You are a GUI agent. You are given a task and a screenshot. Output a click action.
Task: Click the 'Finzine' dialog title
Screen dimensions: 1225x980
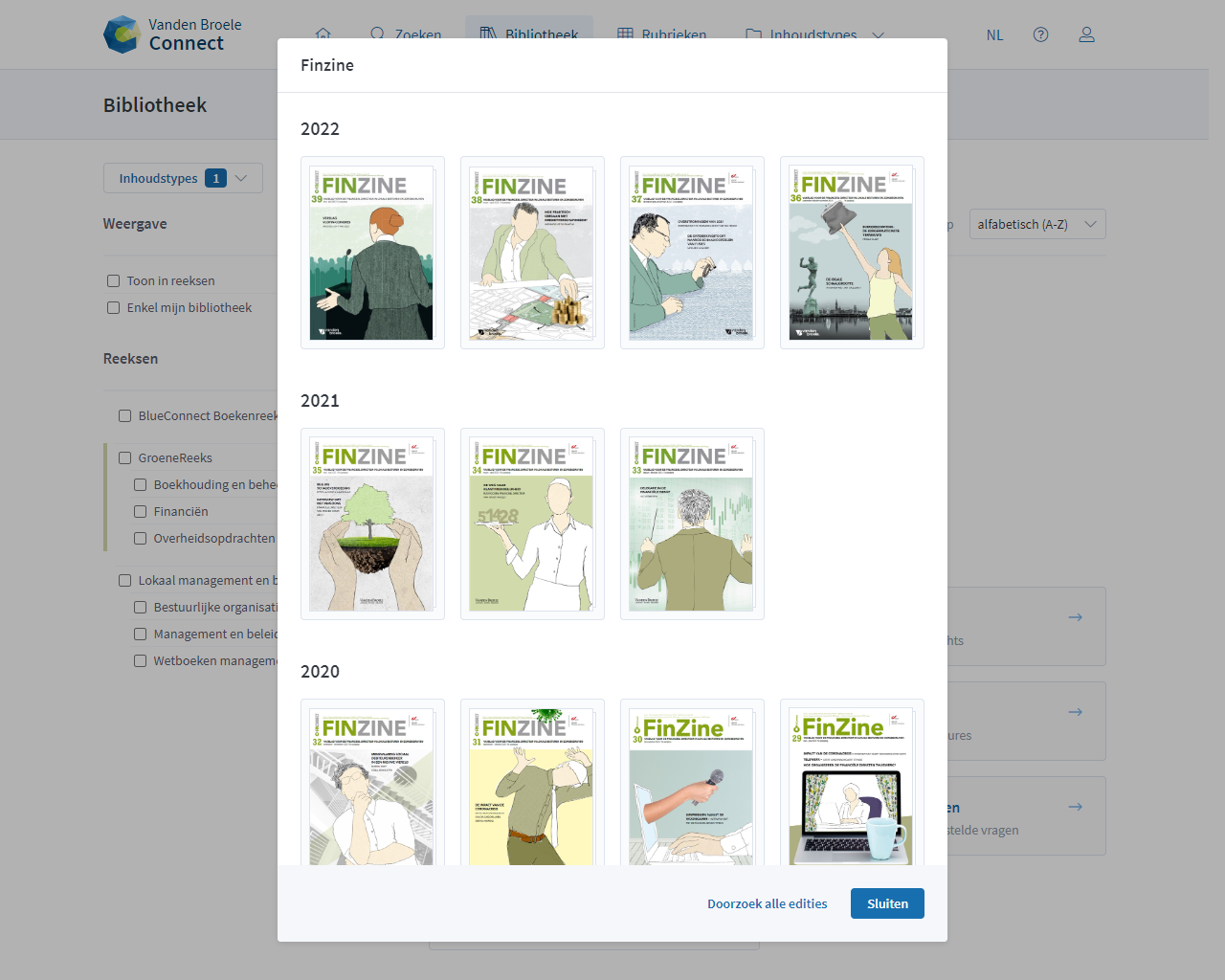[327, 65]
